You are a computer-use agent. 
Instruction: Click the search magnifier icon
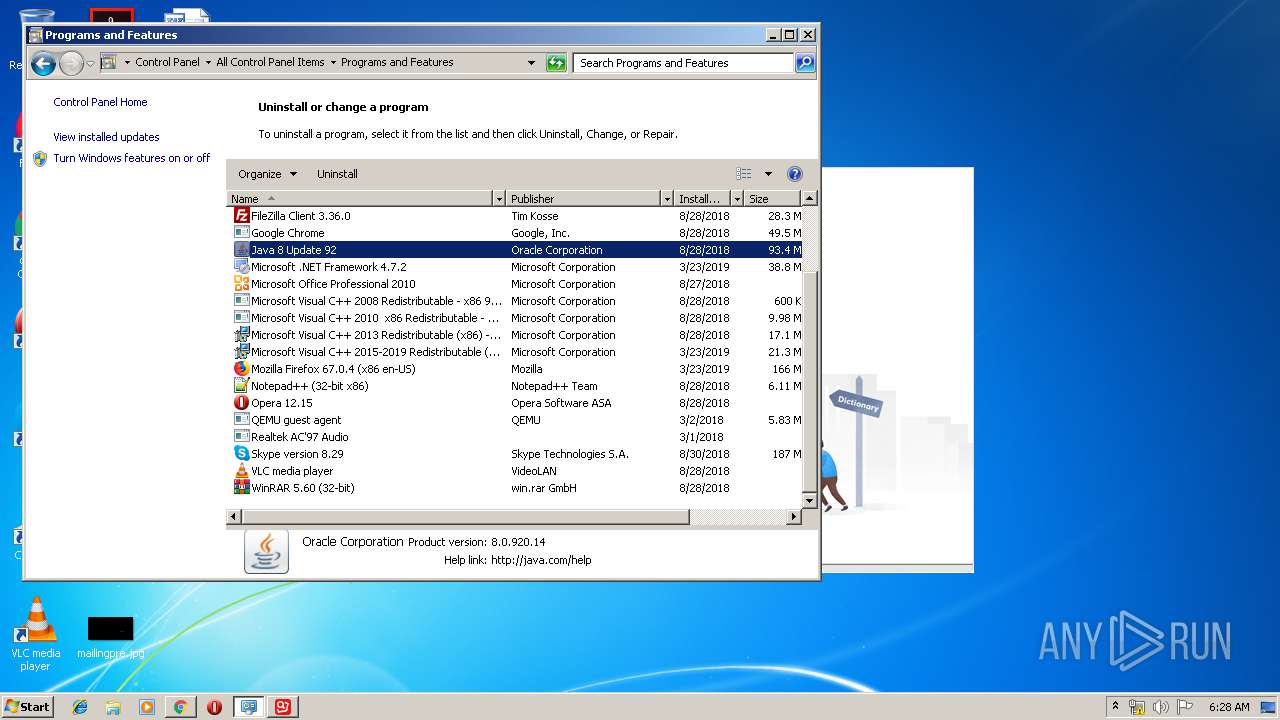tap(805, 63)
